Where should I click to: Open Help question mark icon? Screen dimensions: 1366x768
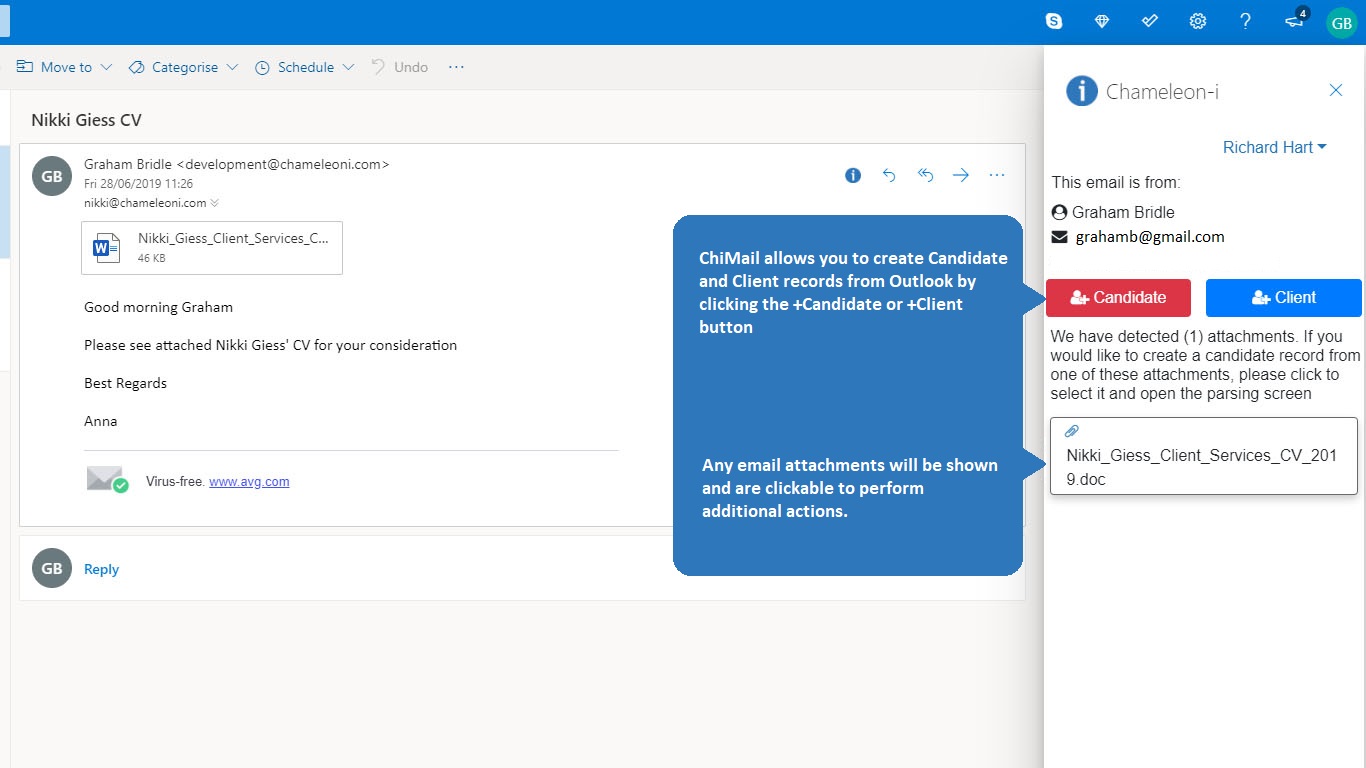1245,21
